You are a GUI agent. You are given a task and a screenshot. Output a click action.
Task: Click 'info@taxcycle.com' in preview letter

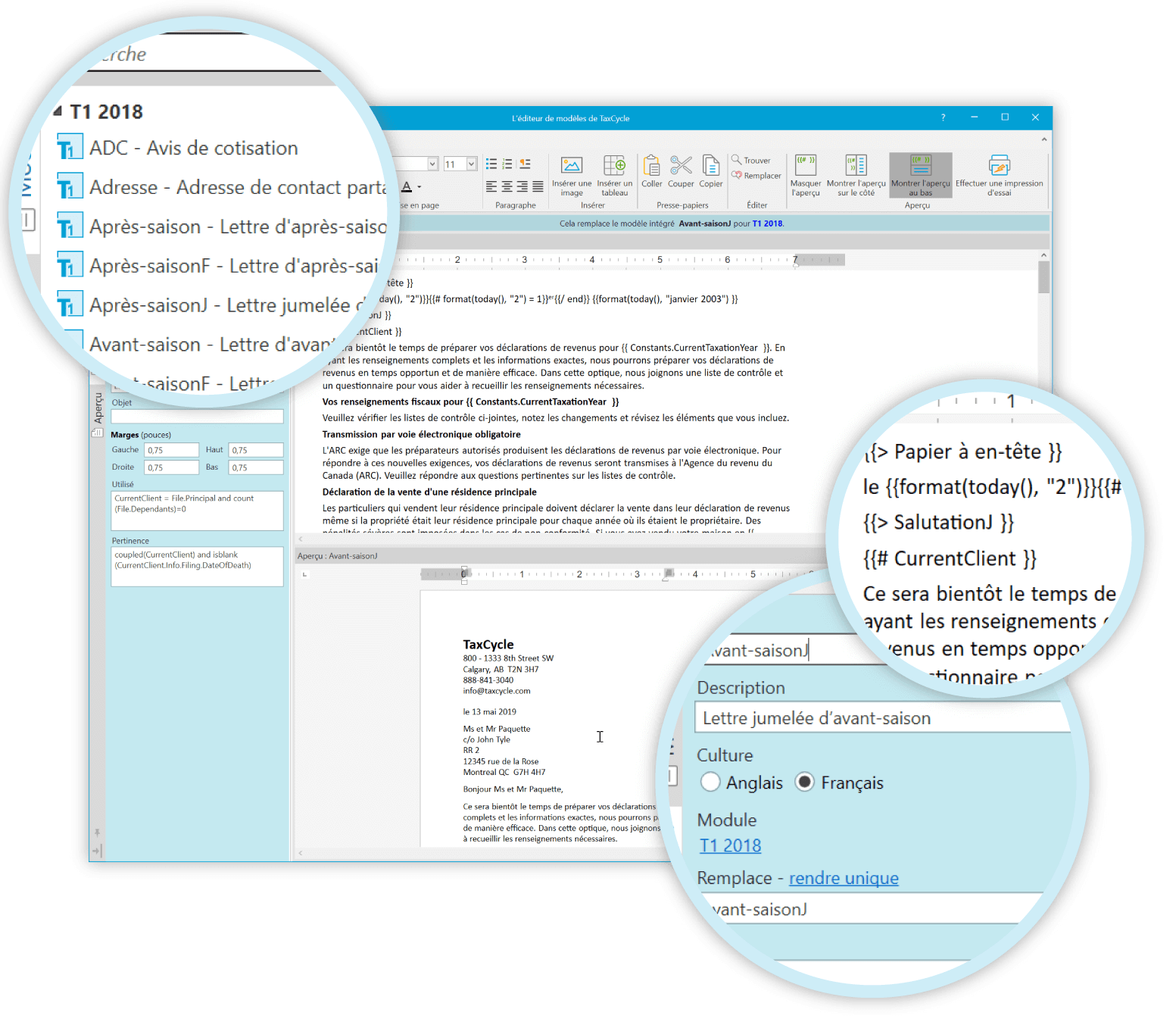pyautogui.click(x=497, y=691)
